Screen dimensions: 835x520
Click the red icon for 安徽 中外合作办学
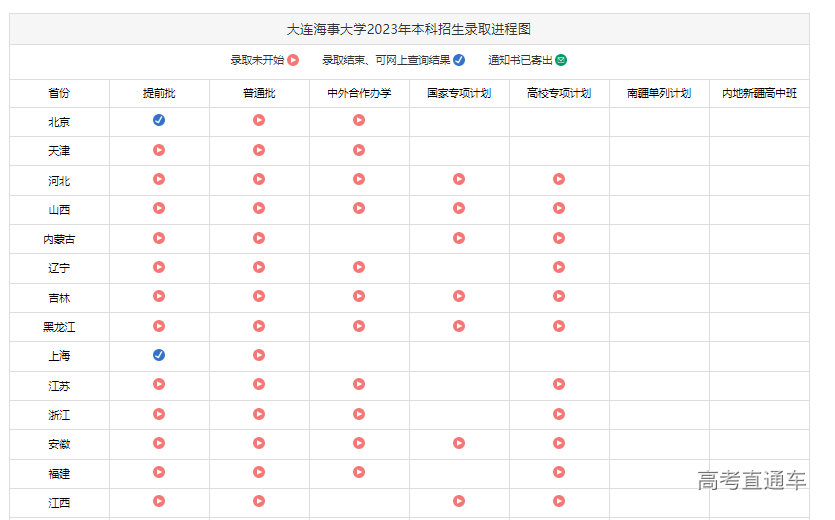pyautogui.click(x=359, y=443)
